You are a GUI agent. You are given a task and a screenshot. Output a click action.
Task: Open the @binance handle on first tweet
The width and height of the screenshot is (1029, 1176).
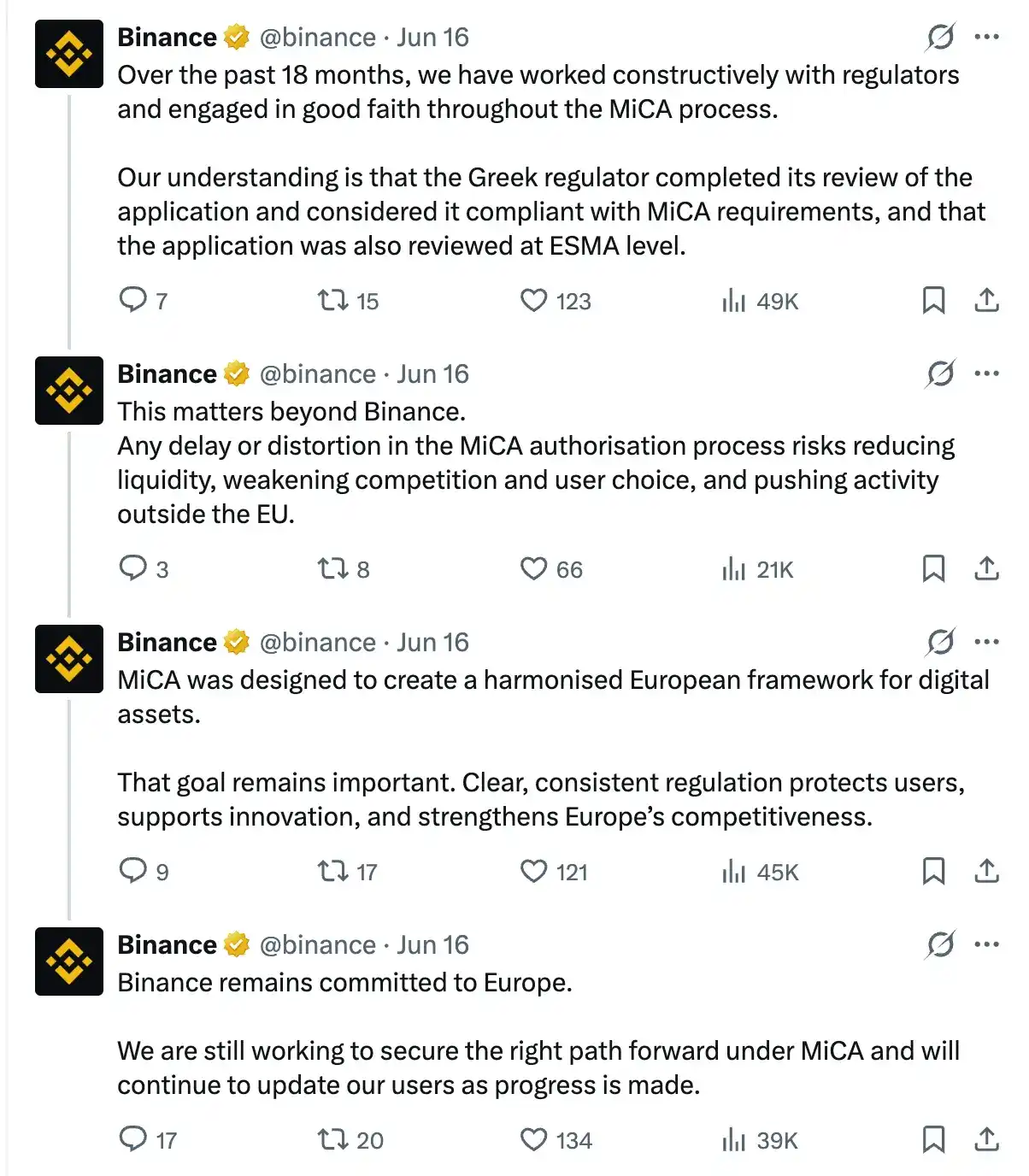(317, 37)
